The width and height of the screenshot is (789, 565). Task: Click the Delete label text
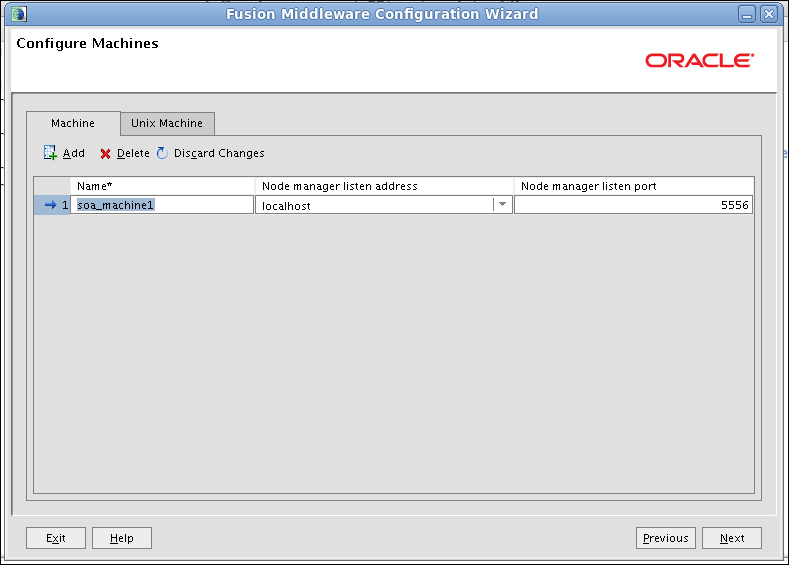coord(133,153)
